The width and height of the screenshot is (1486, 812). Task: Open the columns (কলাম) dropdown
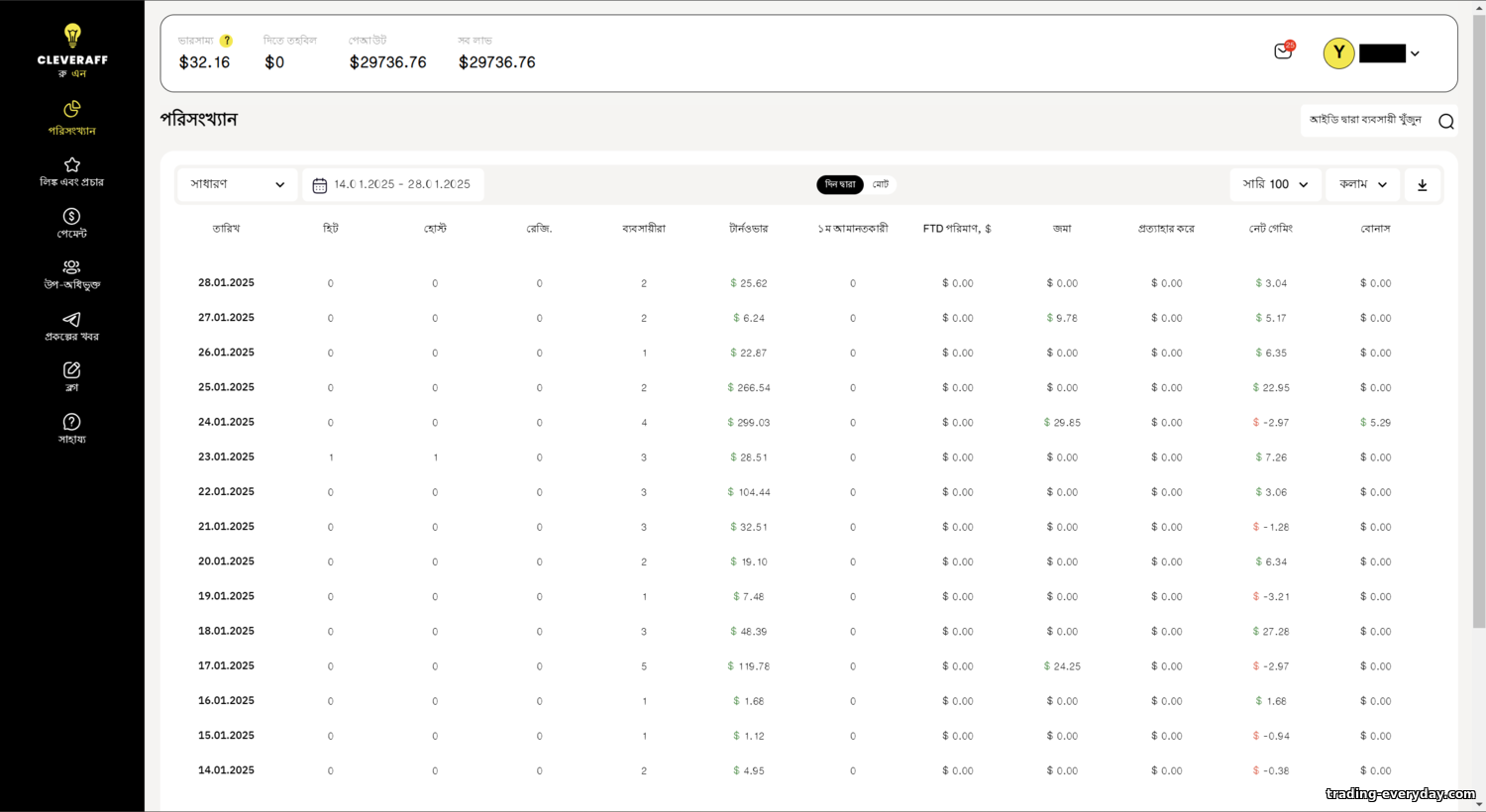pos(1363,184)
